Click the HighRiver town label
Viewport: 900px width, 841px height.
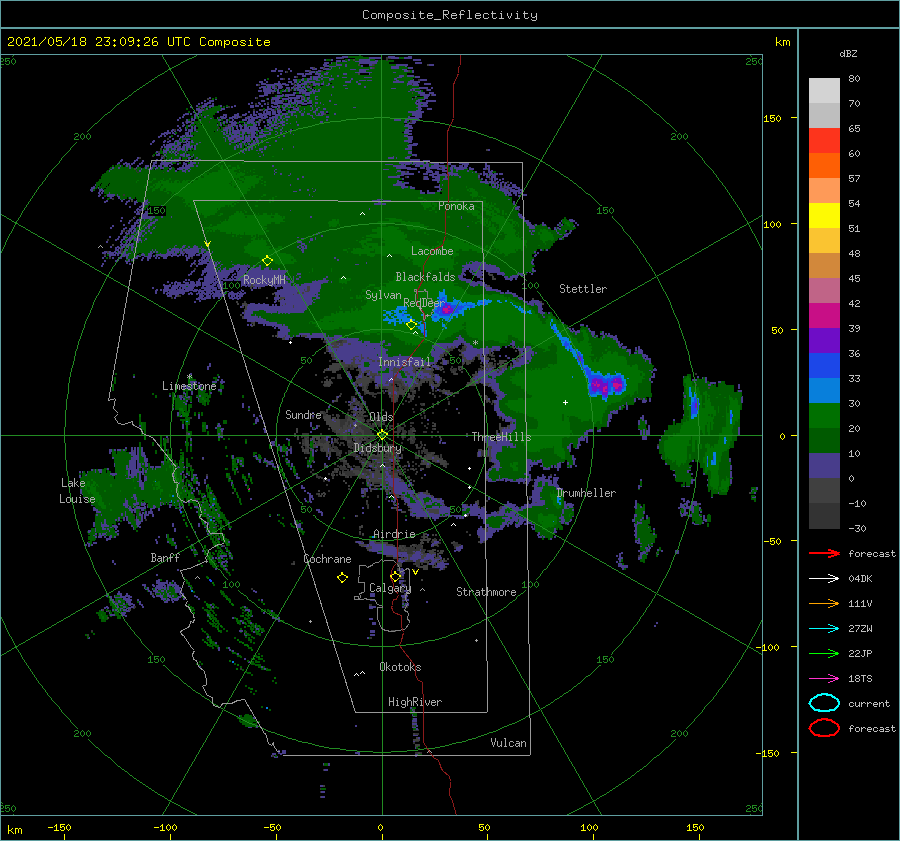click(x=415, y=702)
